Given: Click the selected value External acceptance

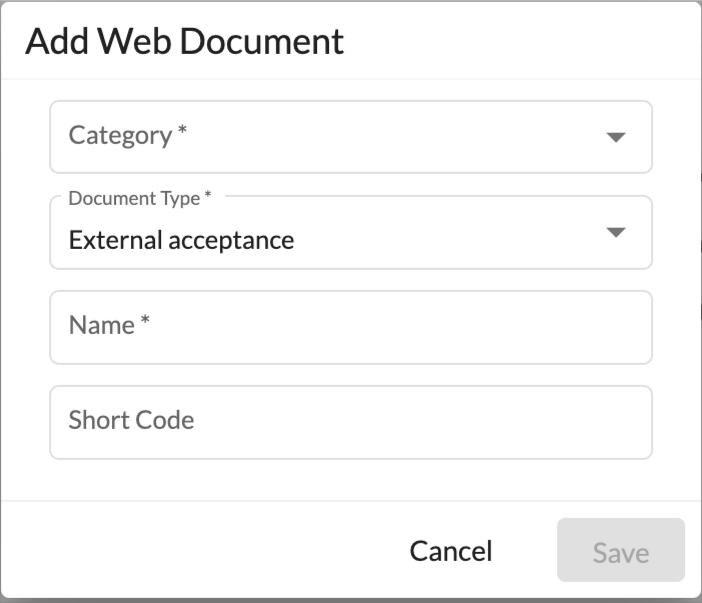Looking at the screenshot, I should pos(181,240).
